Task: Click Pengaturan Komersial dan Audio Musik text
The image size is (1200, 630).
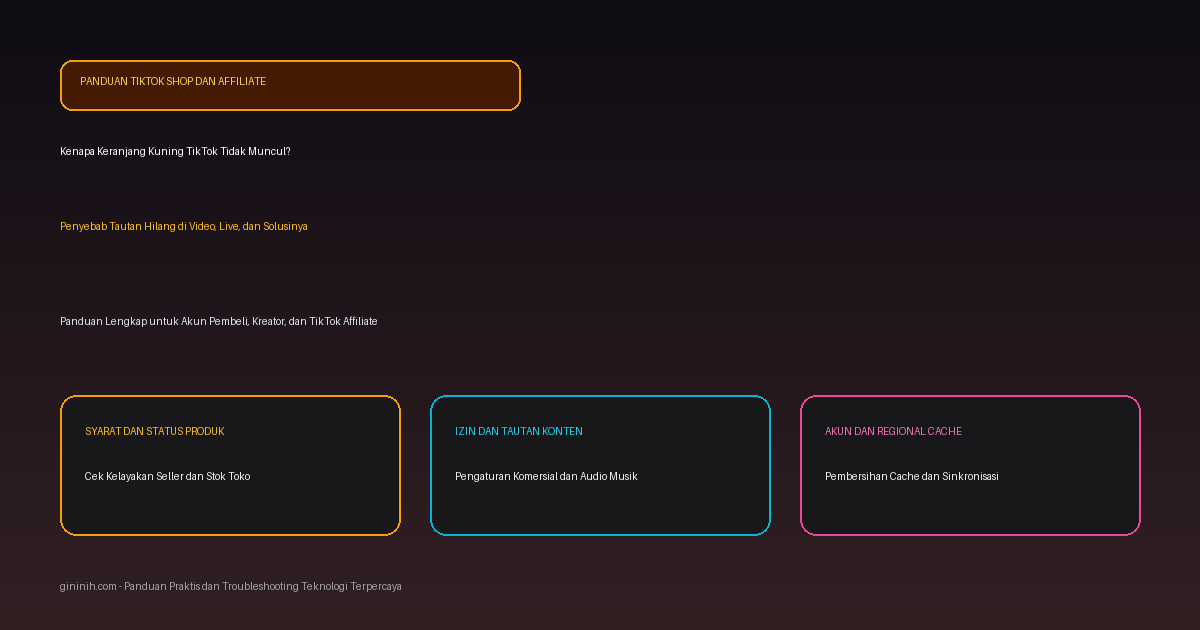Action: [546, 476]
